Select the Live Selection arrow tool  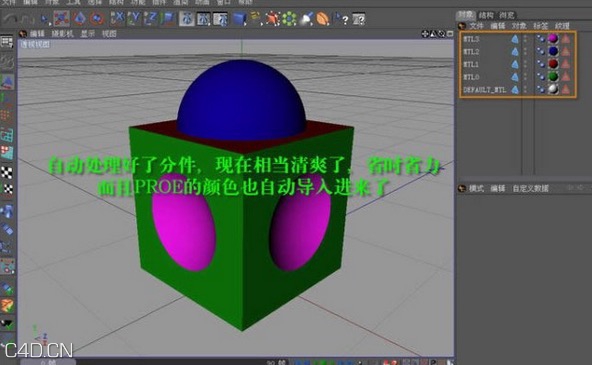click(45, 18)
